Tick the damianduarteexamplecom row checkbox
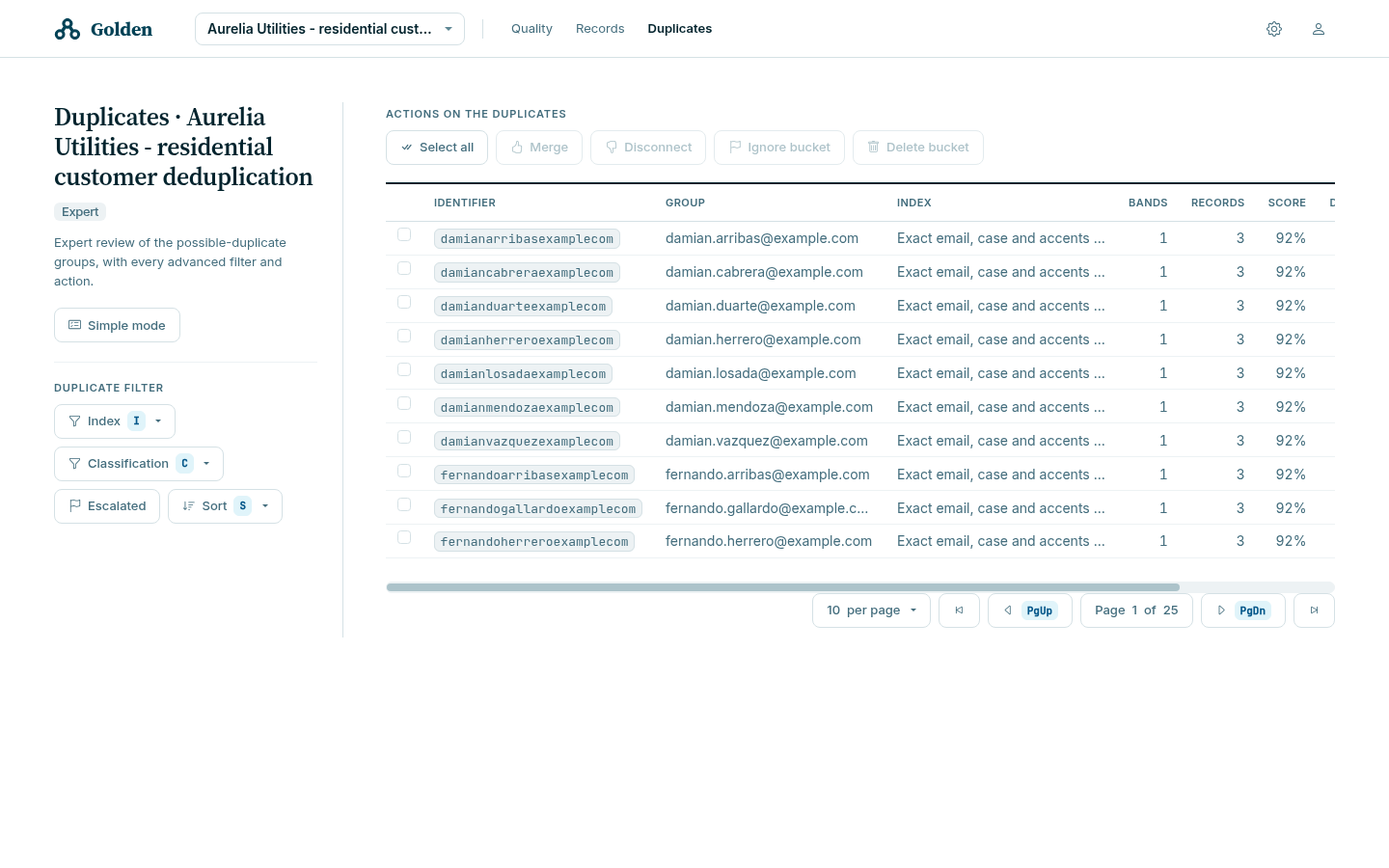This screenshot has width=1389, height=868. point(404,302)
